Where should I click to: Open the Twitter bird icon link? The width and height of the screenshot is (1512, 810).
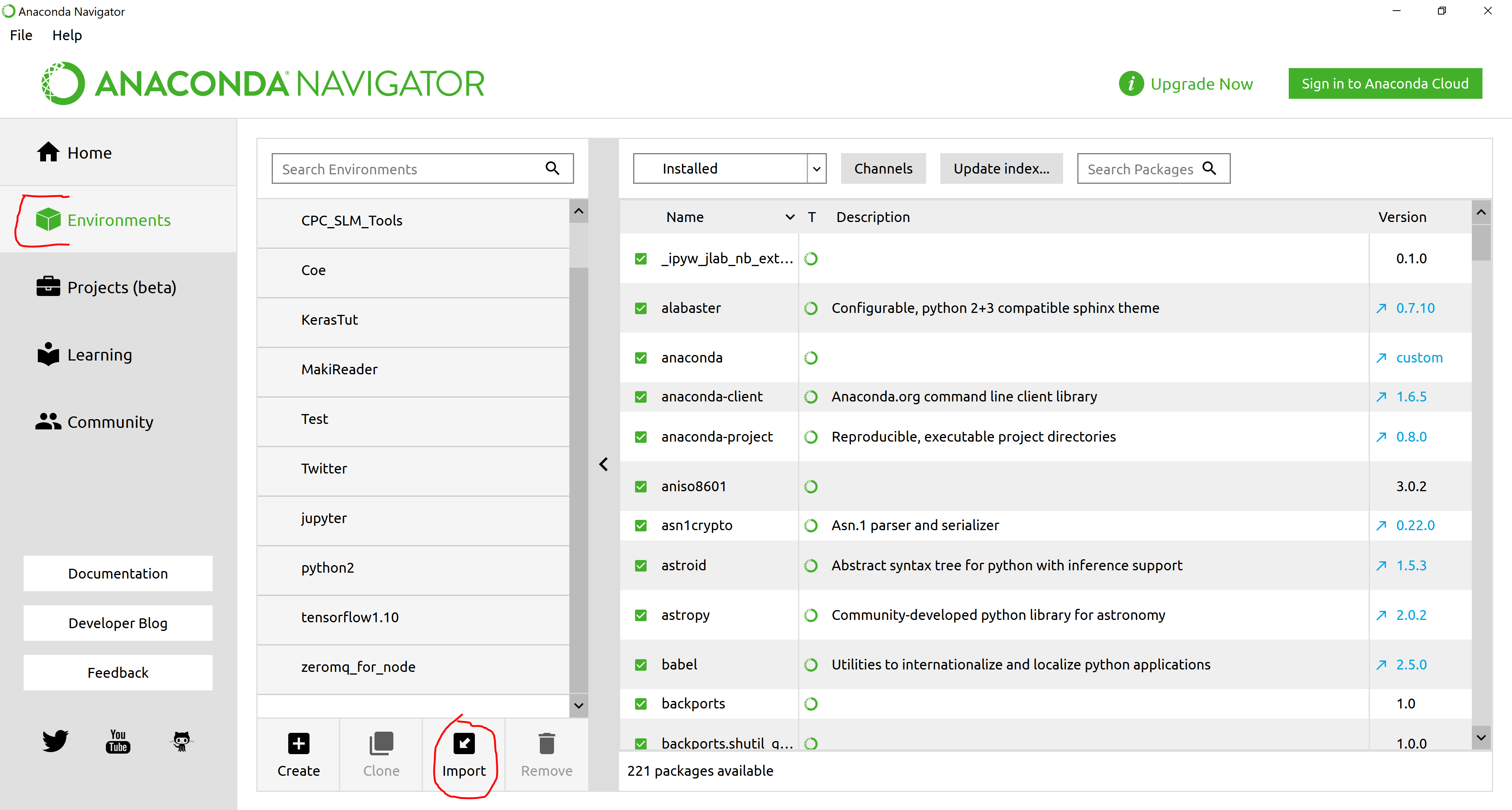pyautogui.click(x=55, y=741)
